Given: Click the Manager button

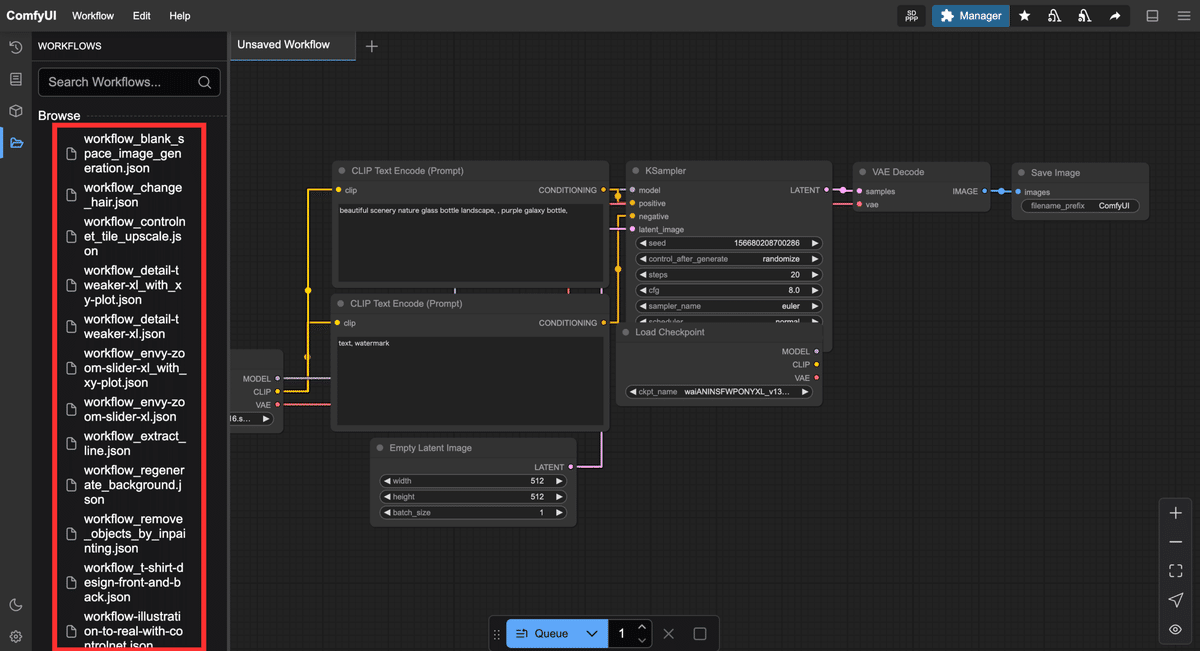Looking at the screenshot, I should pyautogui.click(x=971, y=16).
